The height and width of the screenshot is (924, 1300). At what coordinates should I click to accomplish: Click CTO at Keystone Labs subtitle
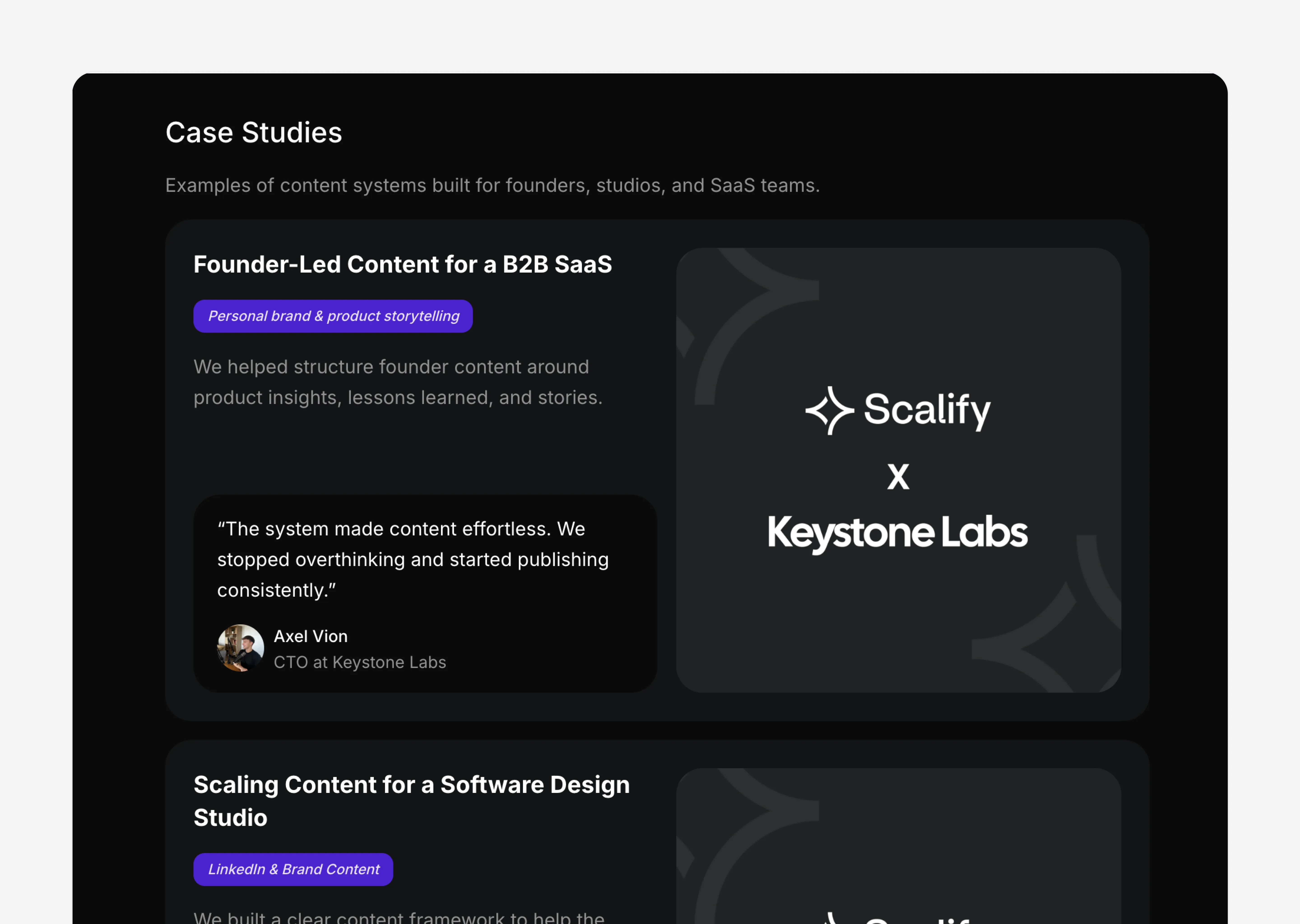pyautogui.click(x=360, y=662)
